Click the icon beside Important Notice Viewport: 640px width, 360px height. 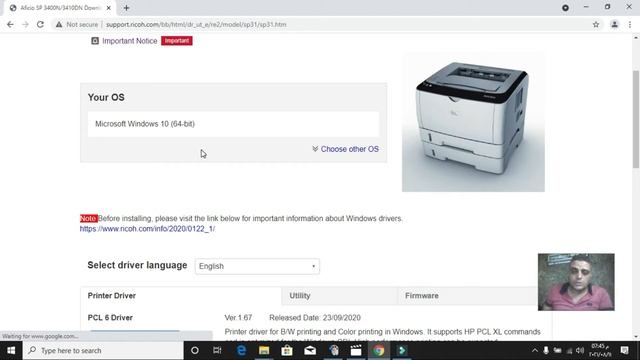click(95, 41)
